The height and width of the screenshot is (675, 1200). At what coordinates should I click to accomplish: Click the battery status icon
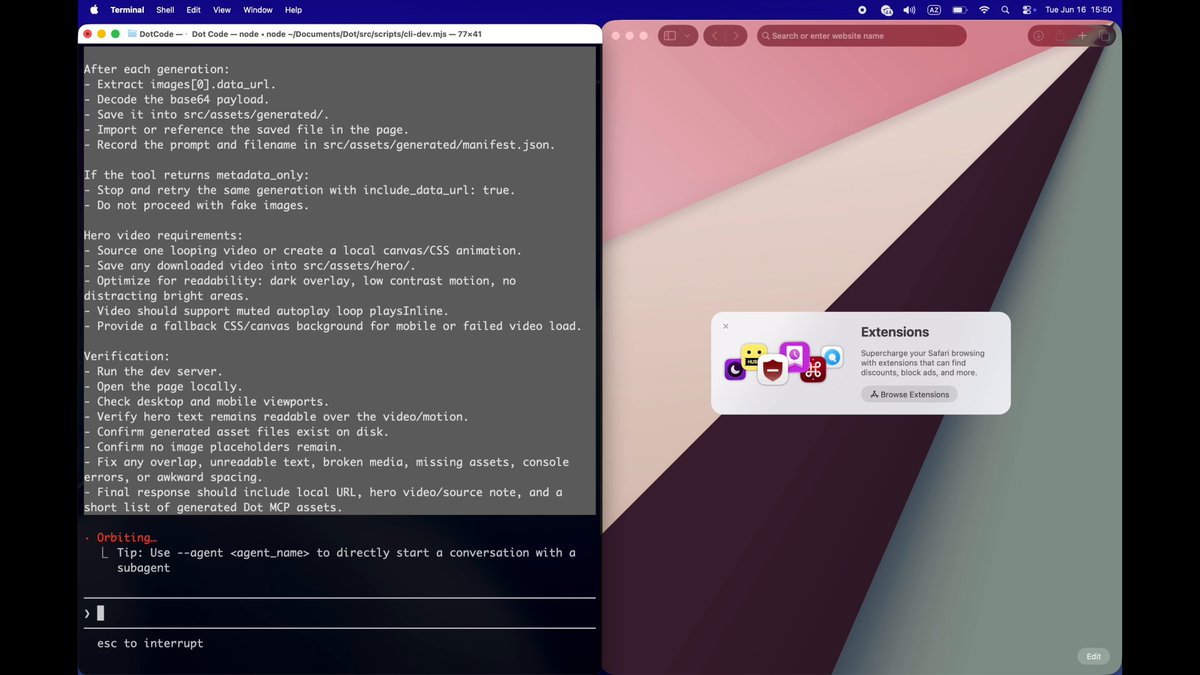[x=959, y=9]
